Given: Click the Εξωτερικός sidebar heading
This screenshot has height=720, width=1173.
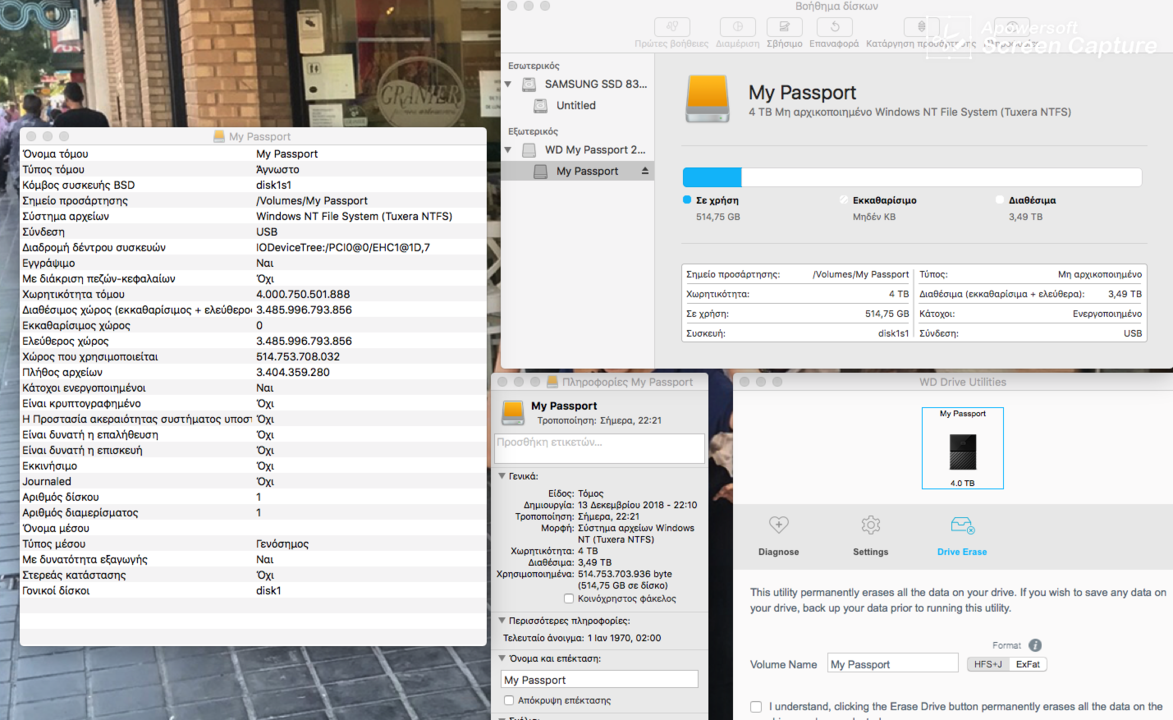Looking at the screenshot, I should tap(533, 131).
